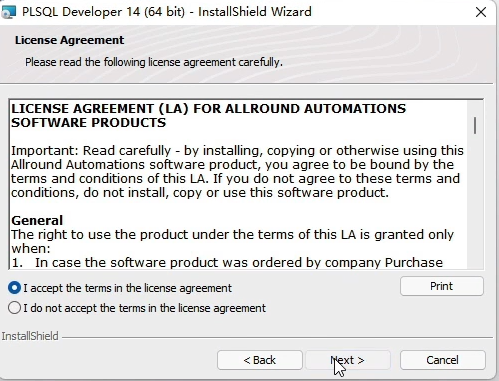Click the 'I do not accept the terms' label
The image size is (499, 381).
tap(144, 308)
